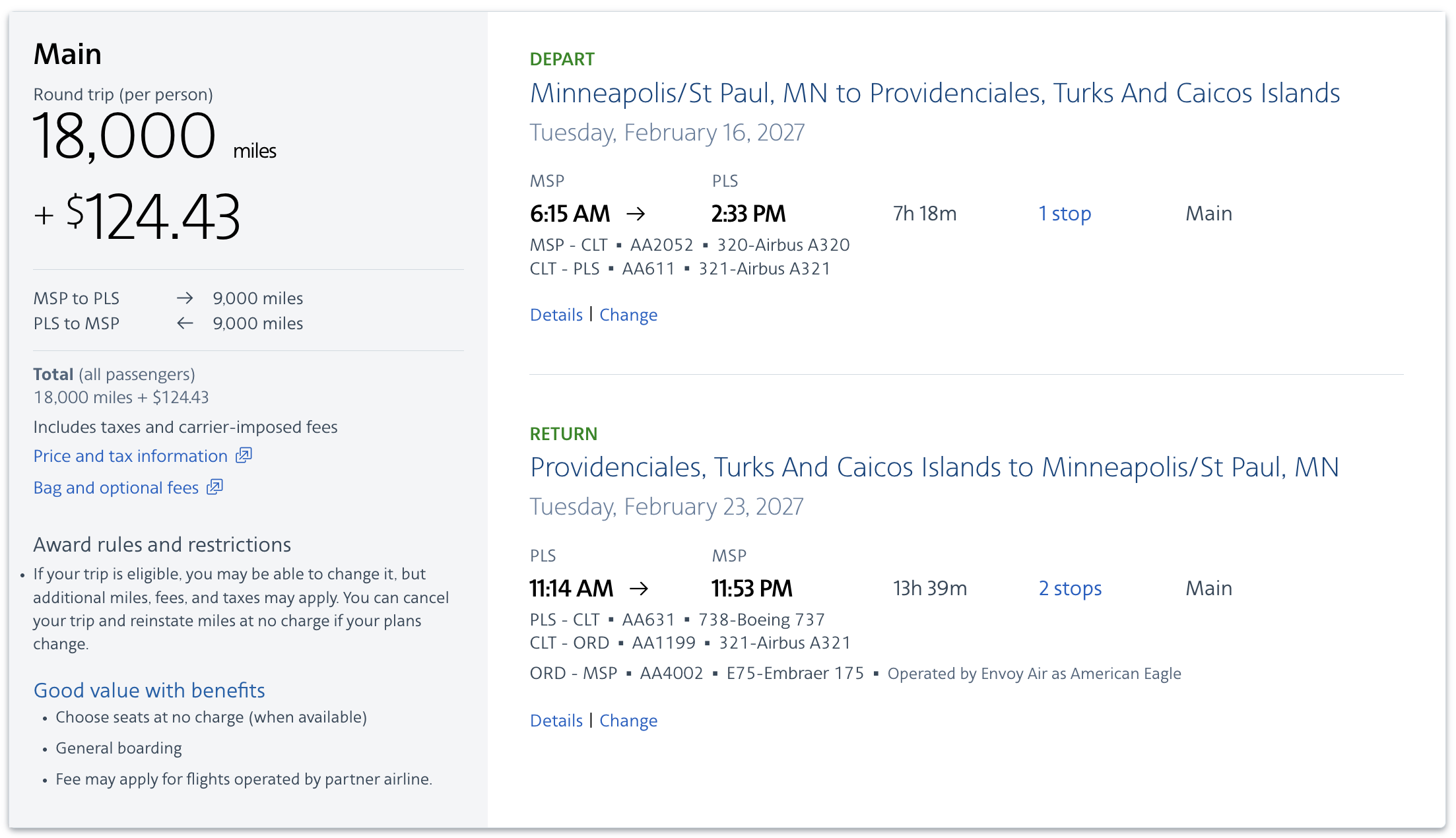This screenshot has height=838, width=1456.
Task: Open Price and tax information
Action: pyautogui.click(x=131, y=455)
